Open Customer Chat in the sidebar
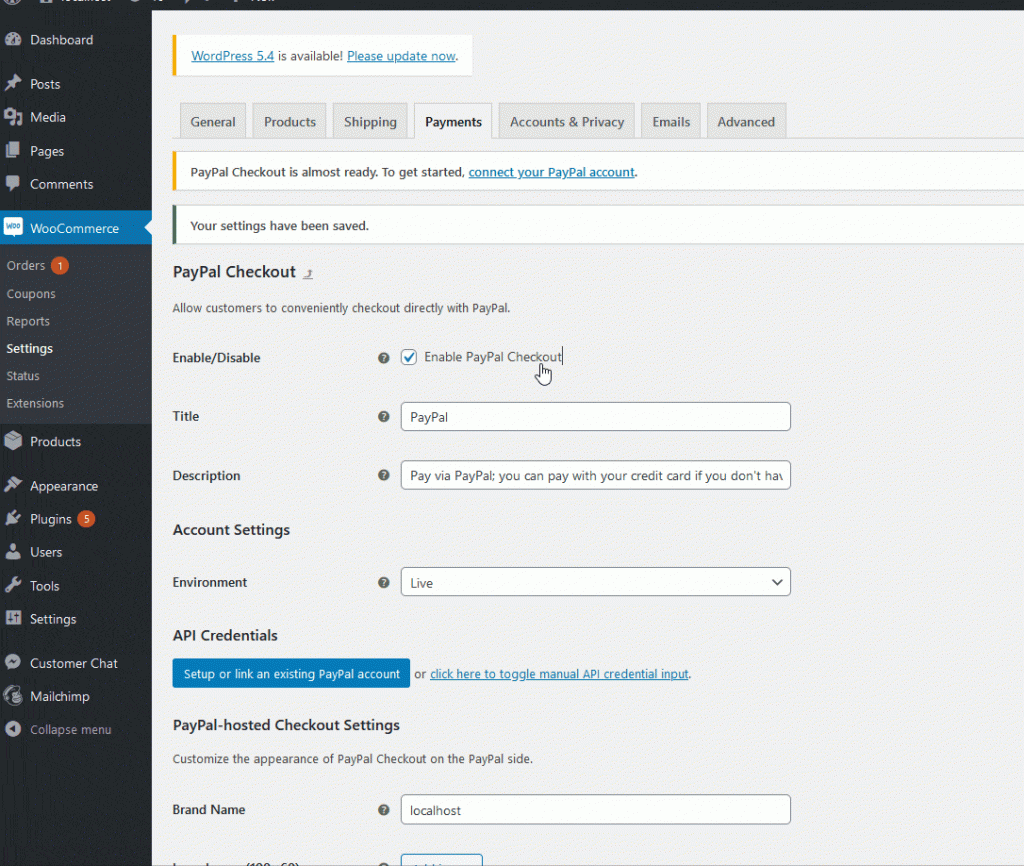The image size is (1024, 866). click(70, 662)
